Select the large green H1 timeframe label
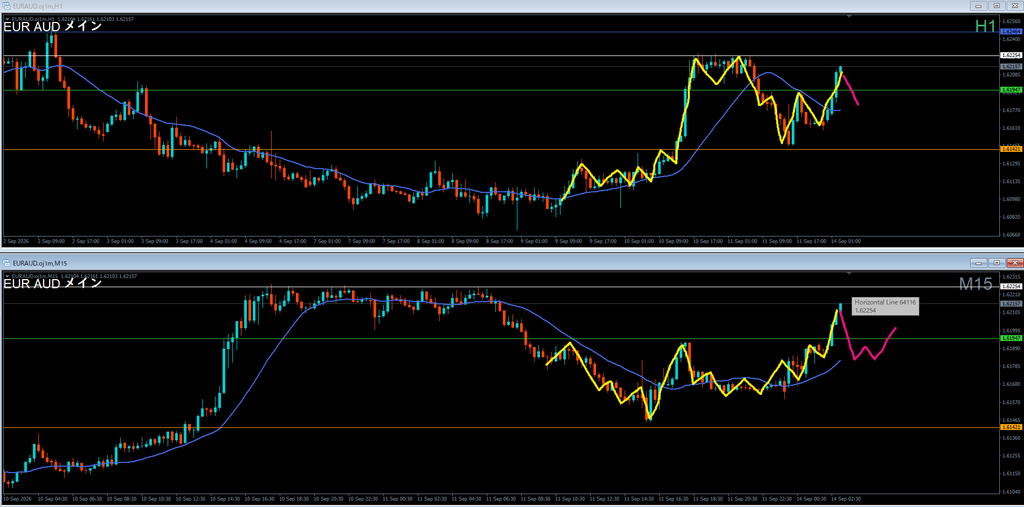 (985, 26)
